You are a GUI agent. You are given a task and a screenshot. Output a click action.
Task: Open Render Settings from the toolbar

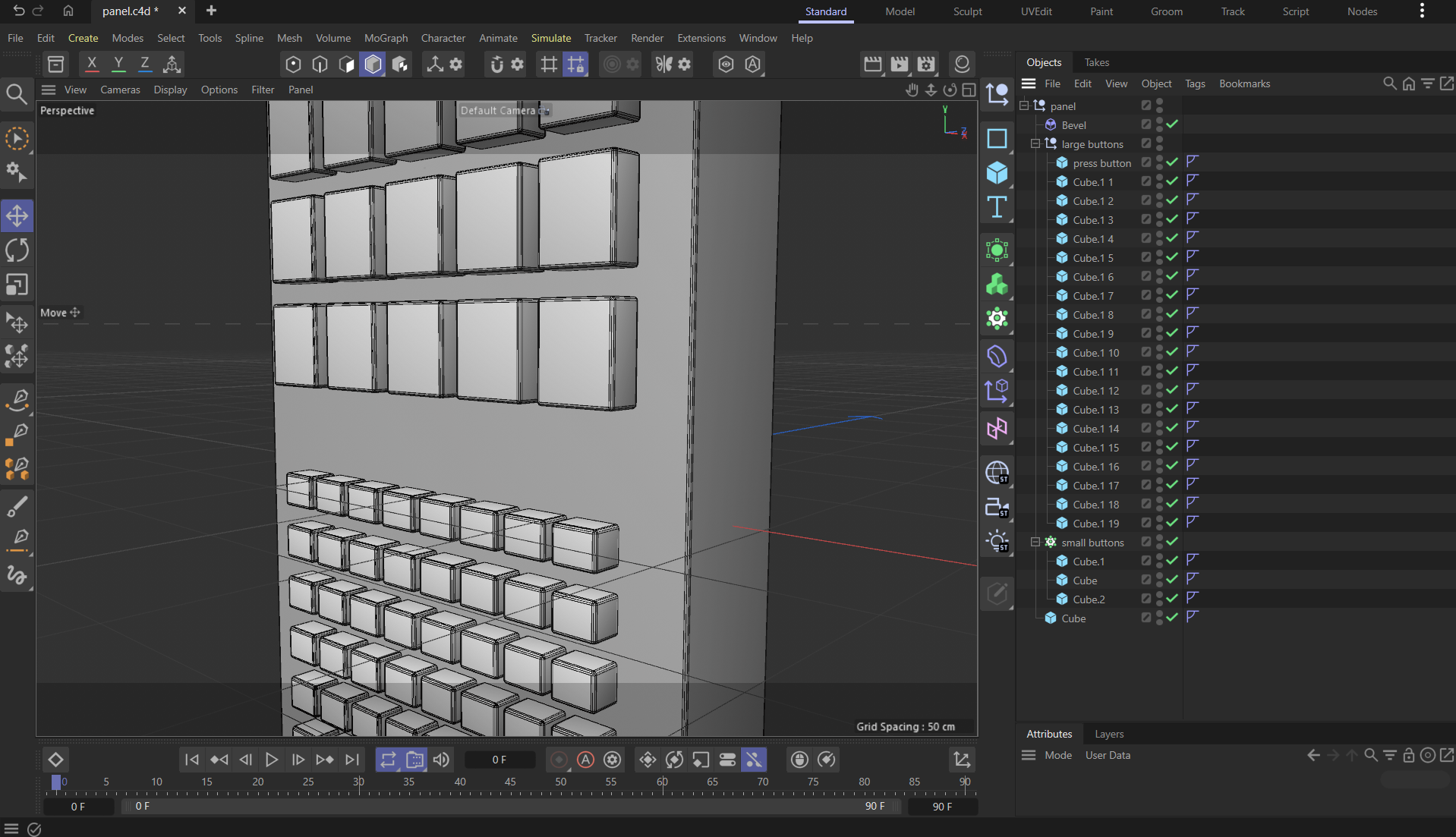pyautogui.click(x=926, y=65)
